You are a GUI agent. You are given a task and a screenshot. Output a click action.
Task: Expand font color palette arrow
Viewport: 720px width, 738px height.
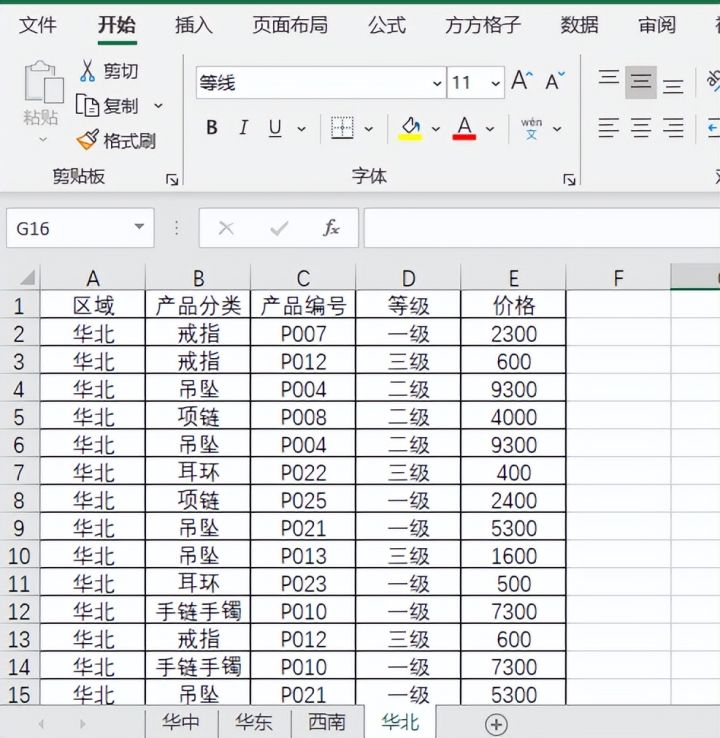click(490, 128)
